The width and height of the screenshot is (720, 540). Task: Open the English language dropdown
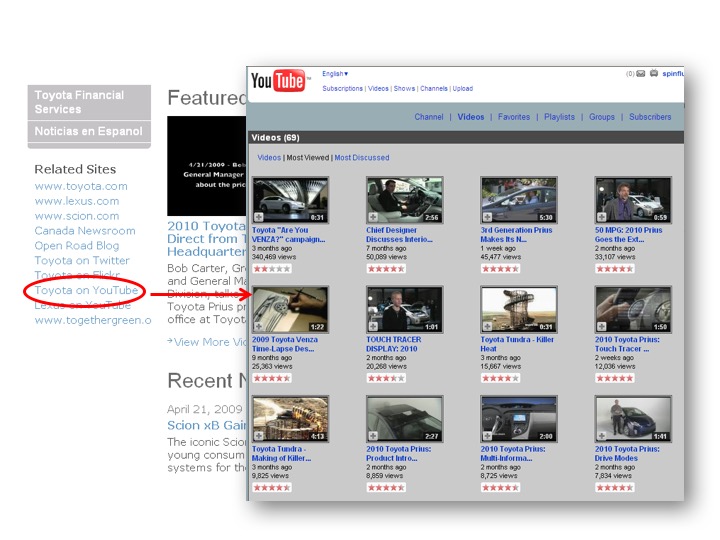[335, 74]
